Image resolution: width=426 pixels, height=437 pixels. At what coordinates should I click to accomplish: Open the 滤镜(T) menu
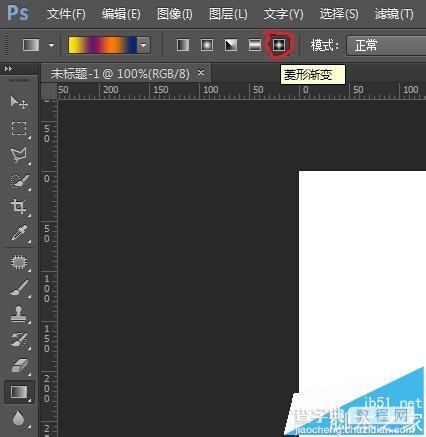(394, 14)
